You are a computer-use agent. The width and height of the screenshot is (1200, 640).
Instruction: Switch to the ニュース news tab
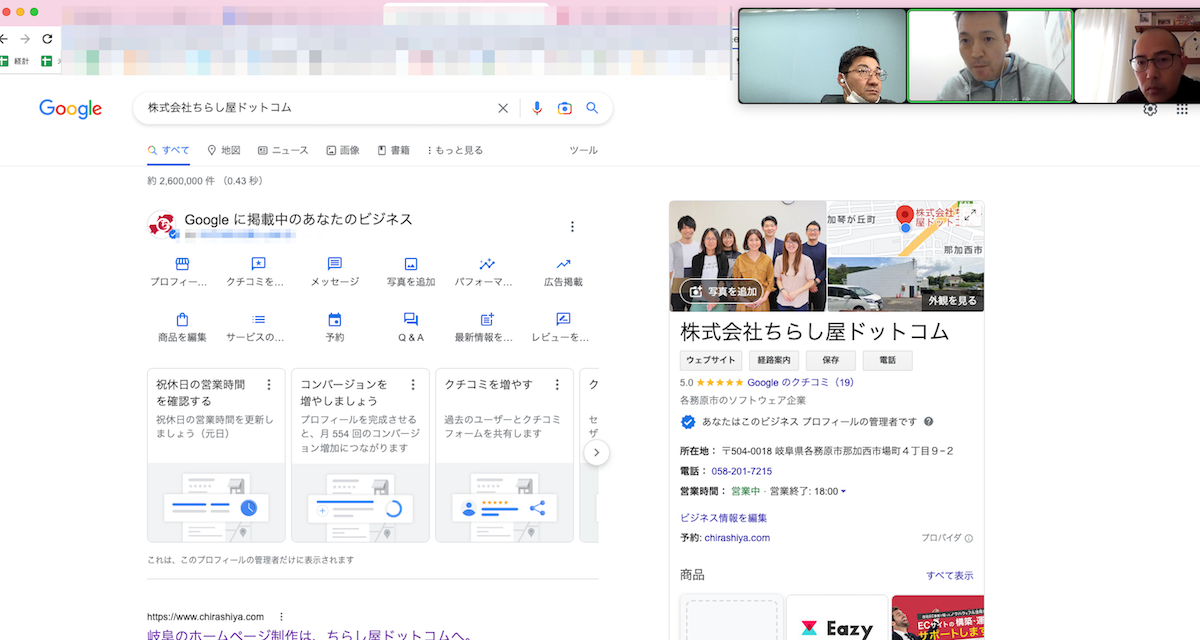coord(283,150)
